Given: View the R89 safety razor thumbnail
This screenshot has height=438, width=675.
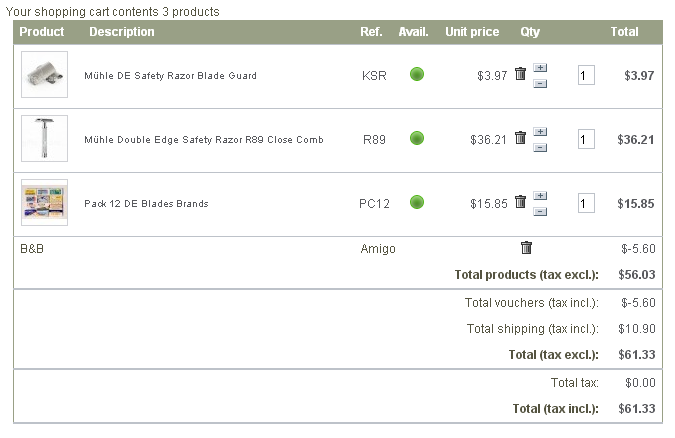Looking at the screenshot, I should tap(44, 138).
